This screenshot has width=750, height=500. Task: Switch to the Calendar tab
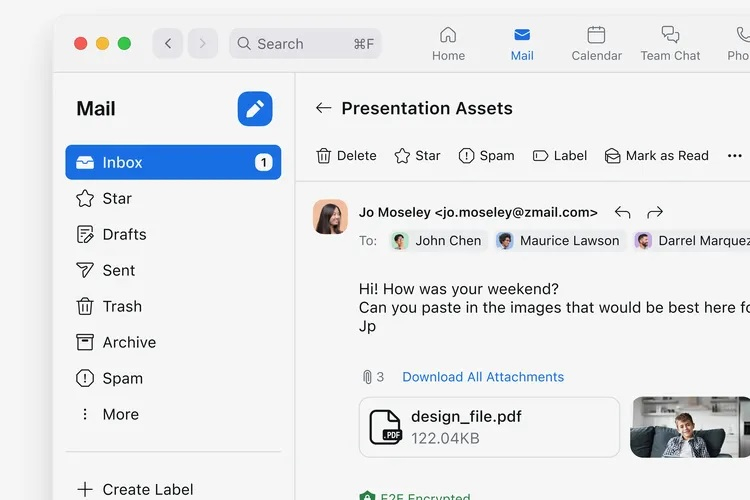[596, 44]
